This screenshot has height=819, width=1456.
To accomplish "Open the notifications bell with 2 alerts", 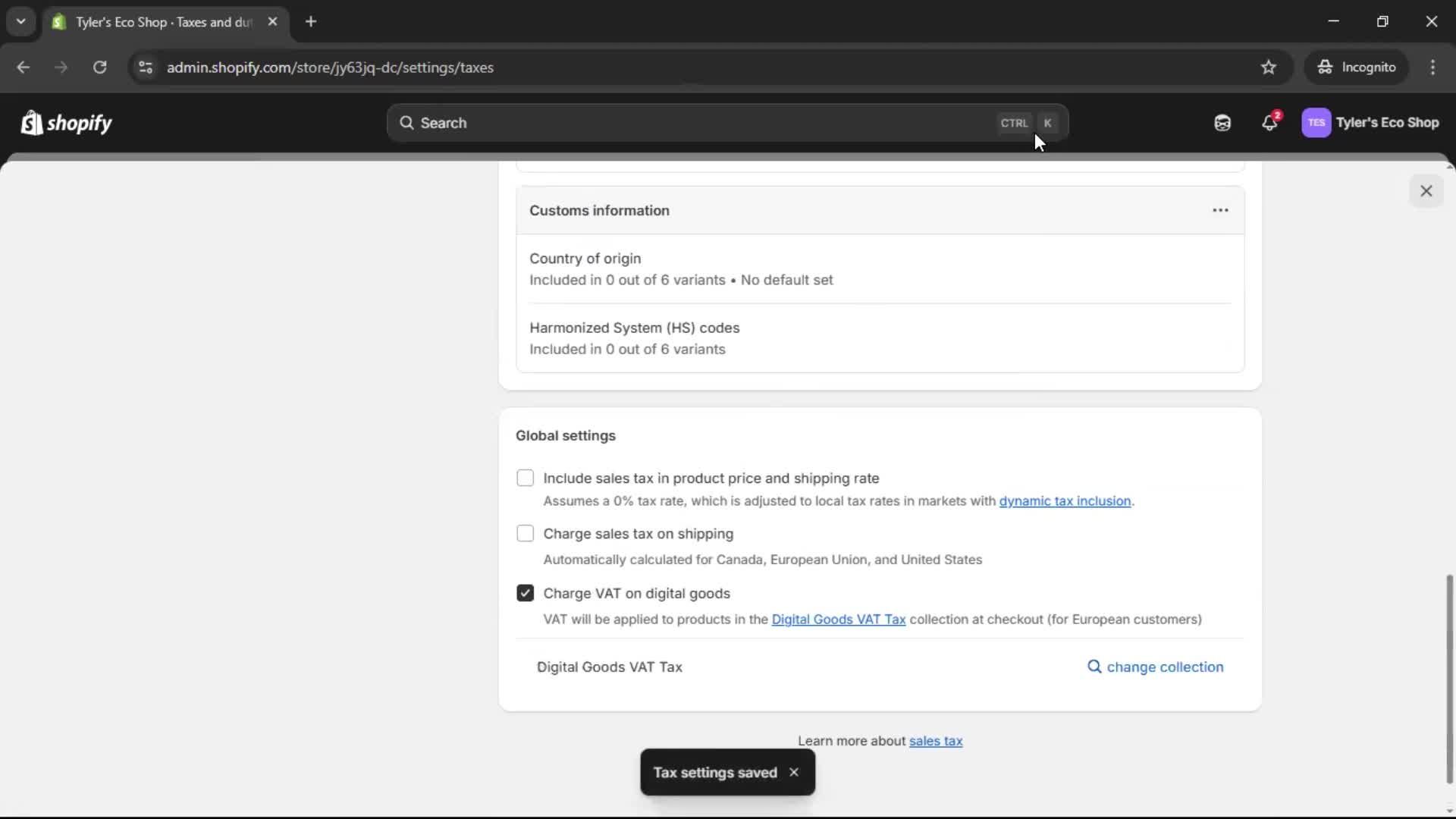I will coord(1270,123).
